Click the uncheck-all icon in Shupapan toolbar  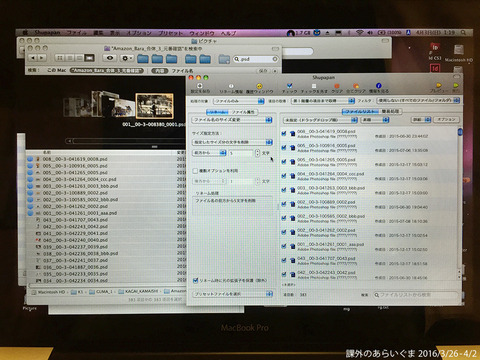314,86
